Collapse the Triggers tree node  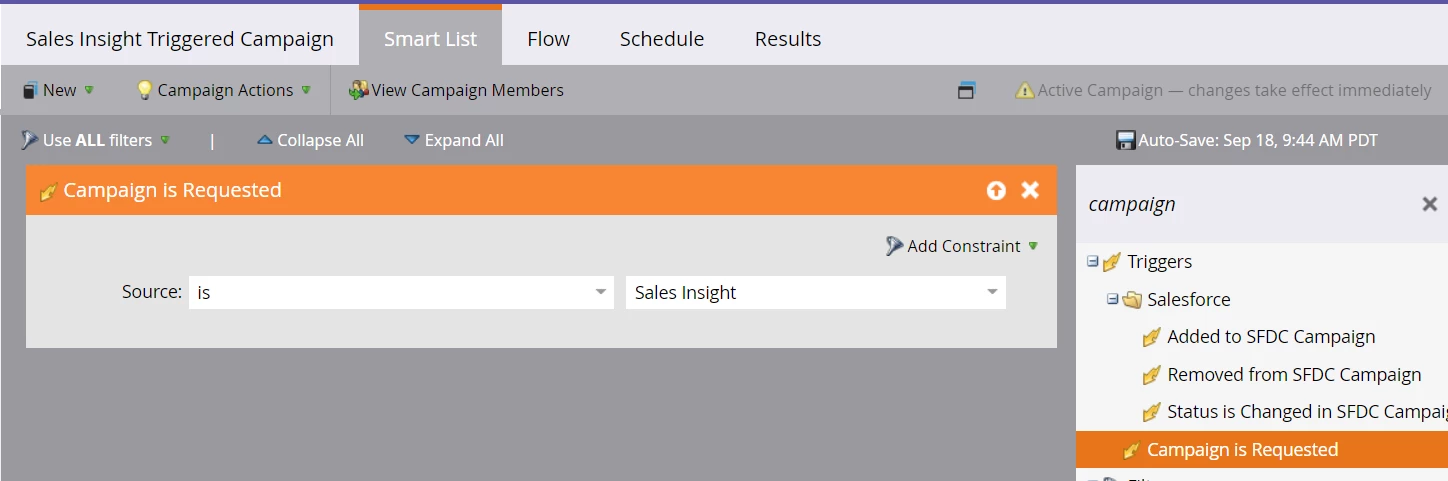pyautogui.click(x=1092, y=261)
